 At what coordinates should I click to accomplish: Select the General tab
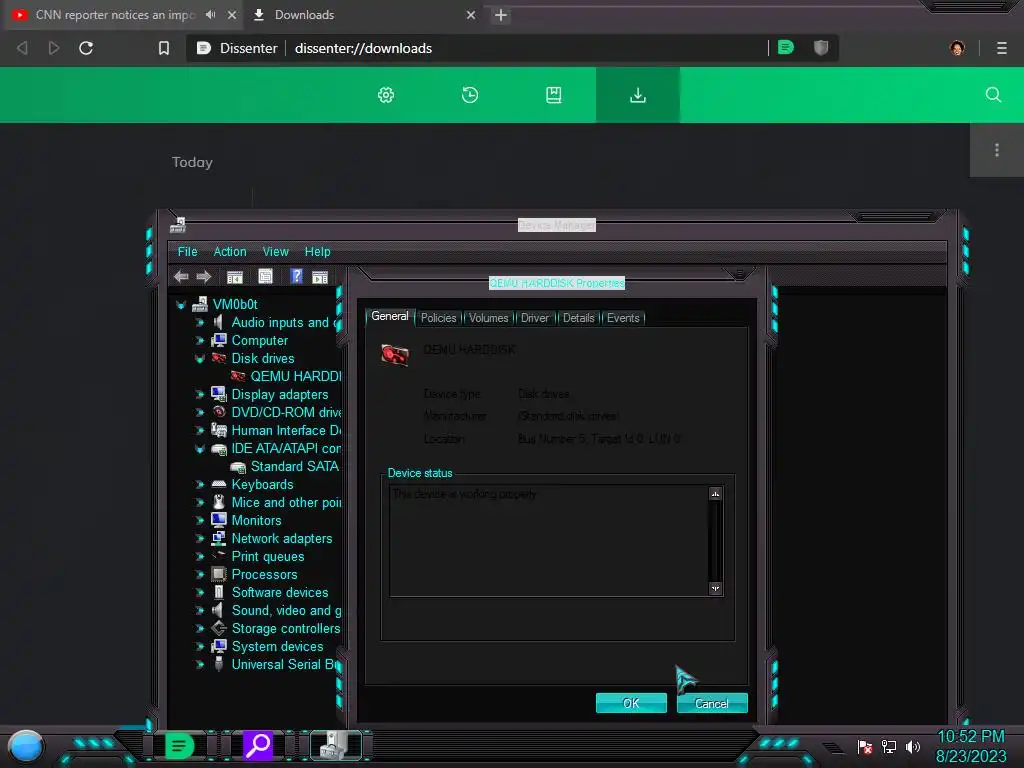coord(390,316)
